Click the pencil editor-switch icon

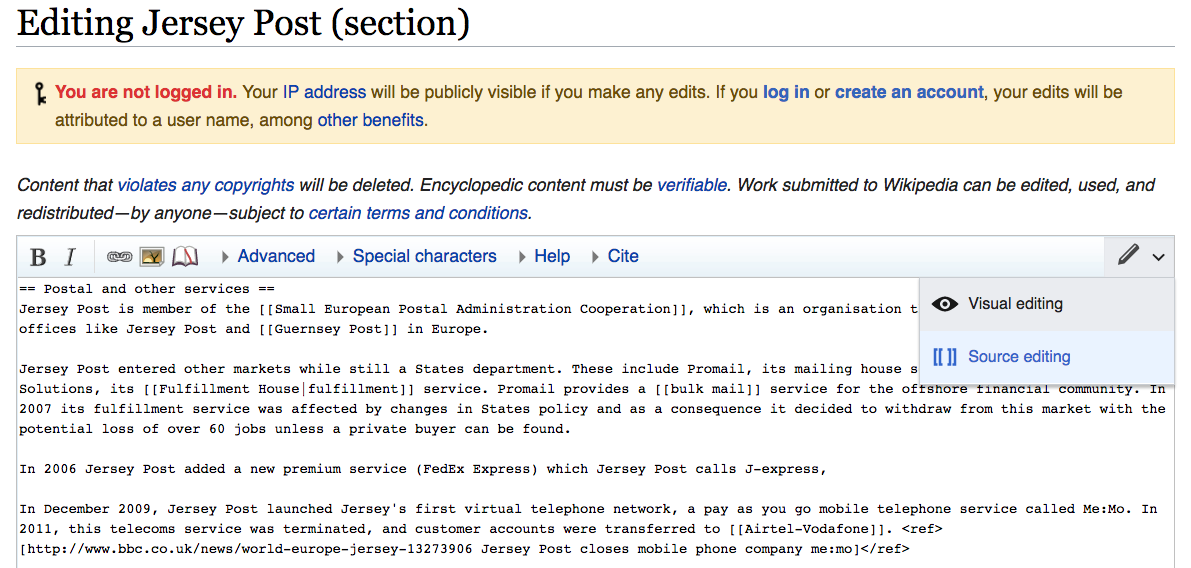(x=1128, y=256)
